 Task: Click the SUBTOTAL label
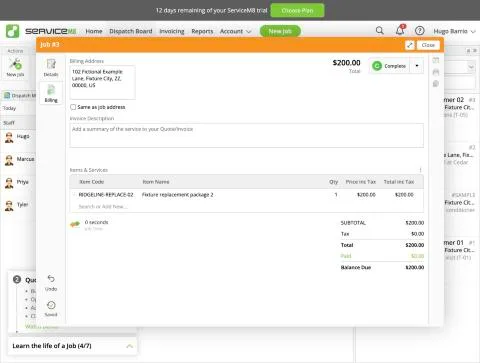pos(353,223)
